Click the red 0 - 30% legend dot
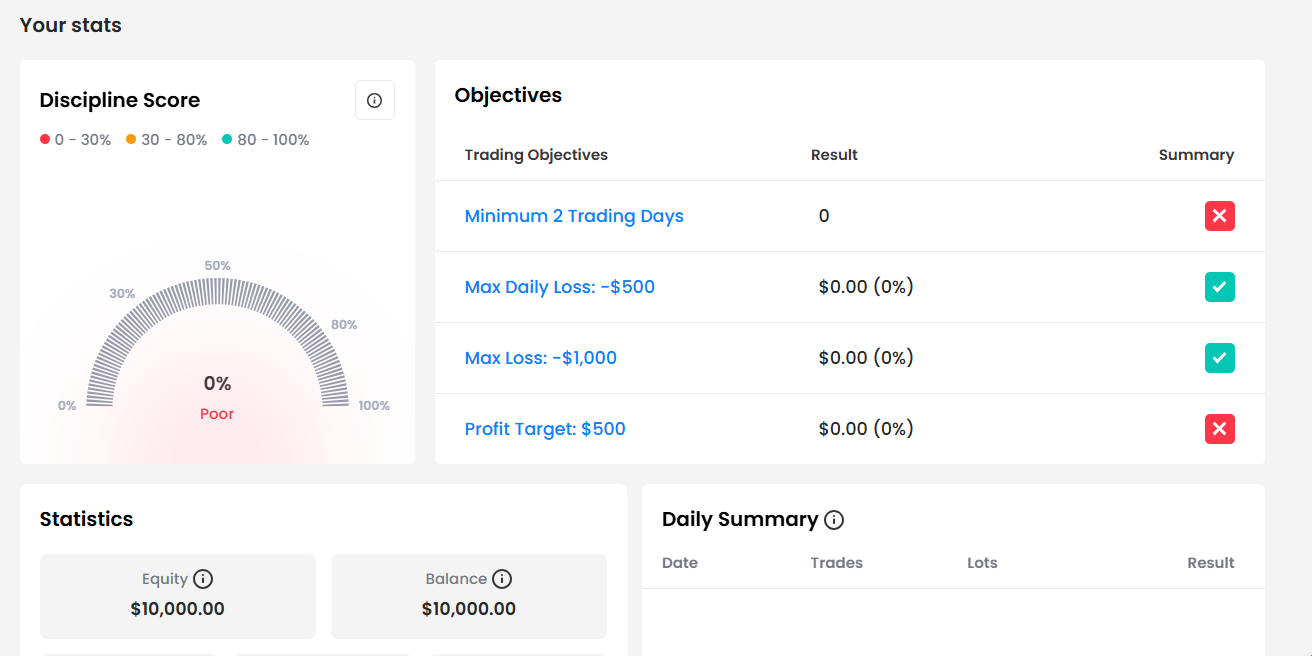The height and width of the screenshot is (656, 1312). coord(45,140)
